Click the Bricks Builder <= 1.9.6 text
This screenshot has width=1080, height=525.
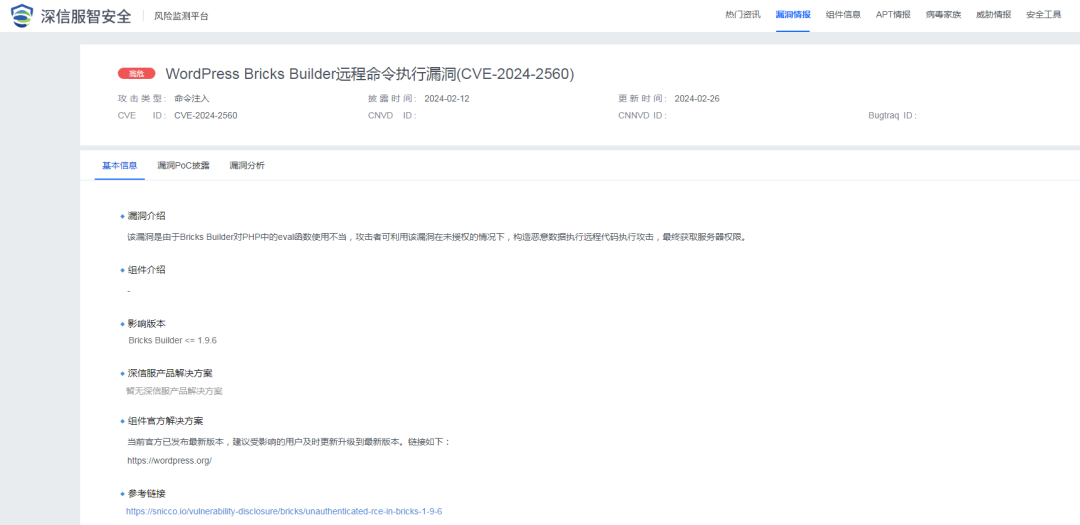click(x=173, y=340)
